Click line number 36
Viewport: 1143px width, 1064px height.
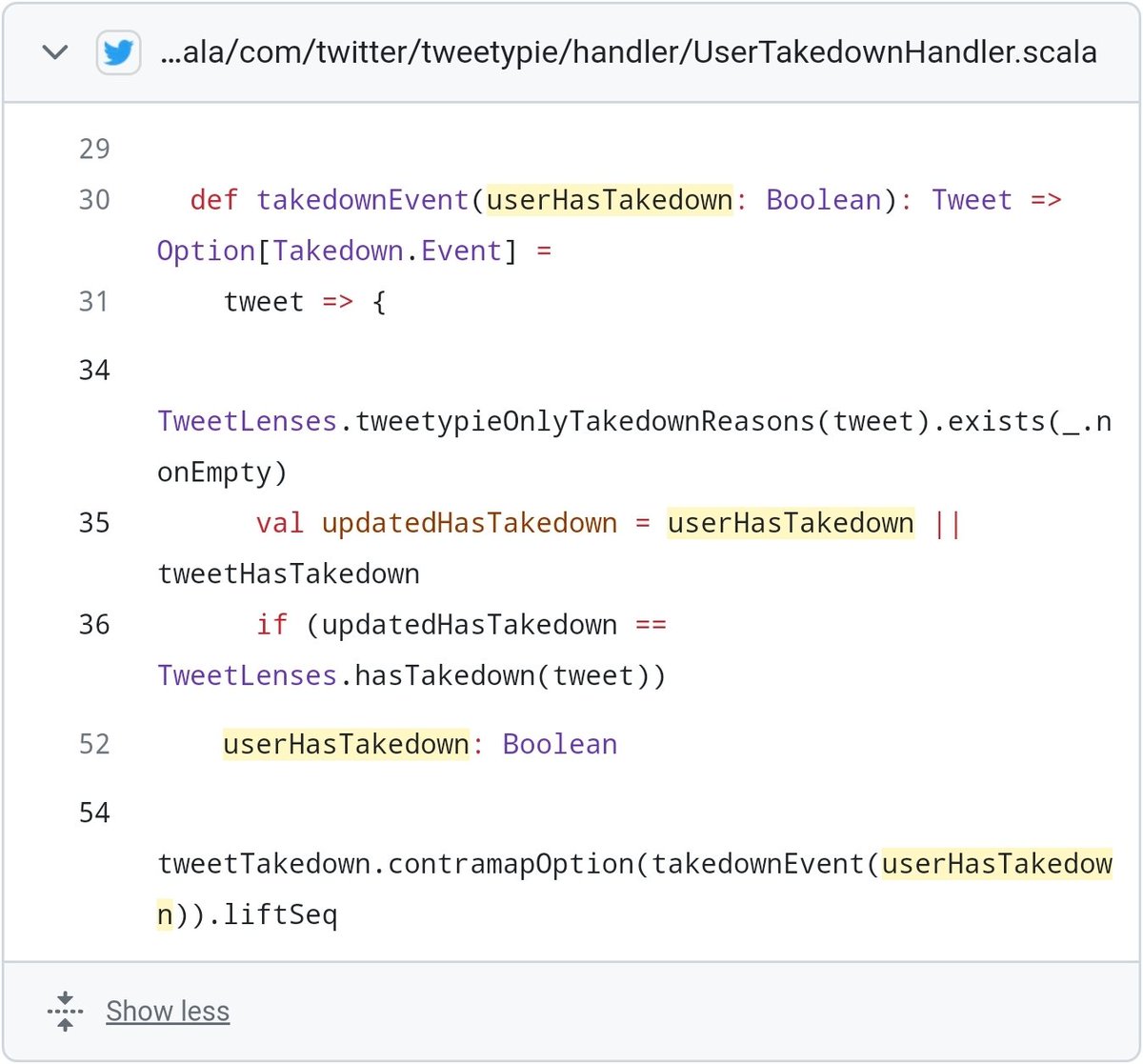(x=94, y=625)
